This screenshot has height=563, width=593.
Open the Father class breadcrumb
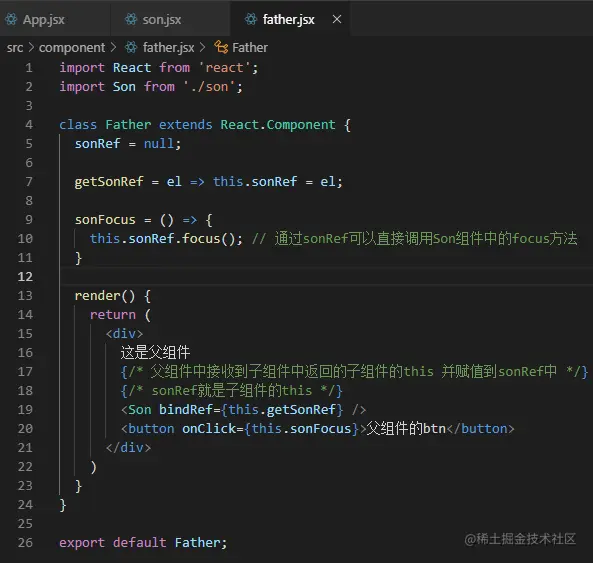pyautogui.click(x=250, y=48)
